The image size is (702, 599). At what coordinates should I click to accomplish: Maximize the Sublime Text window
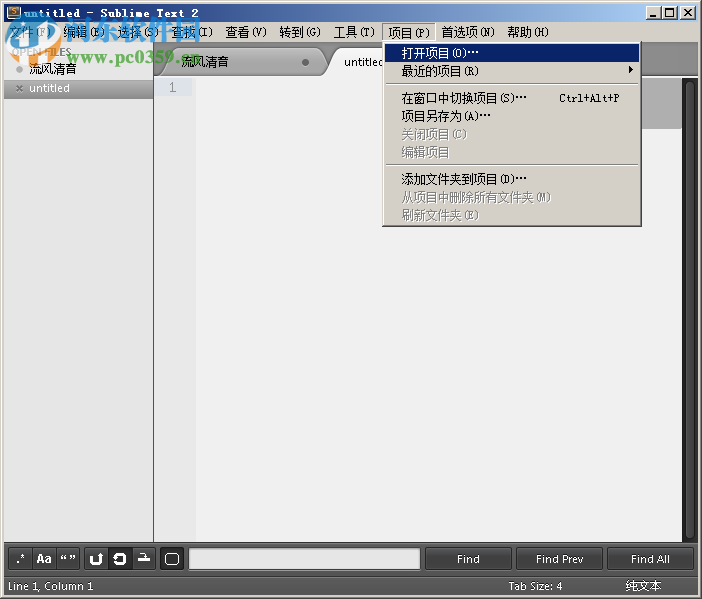point(670,13)
